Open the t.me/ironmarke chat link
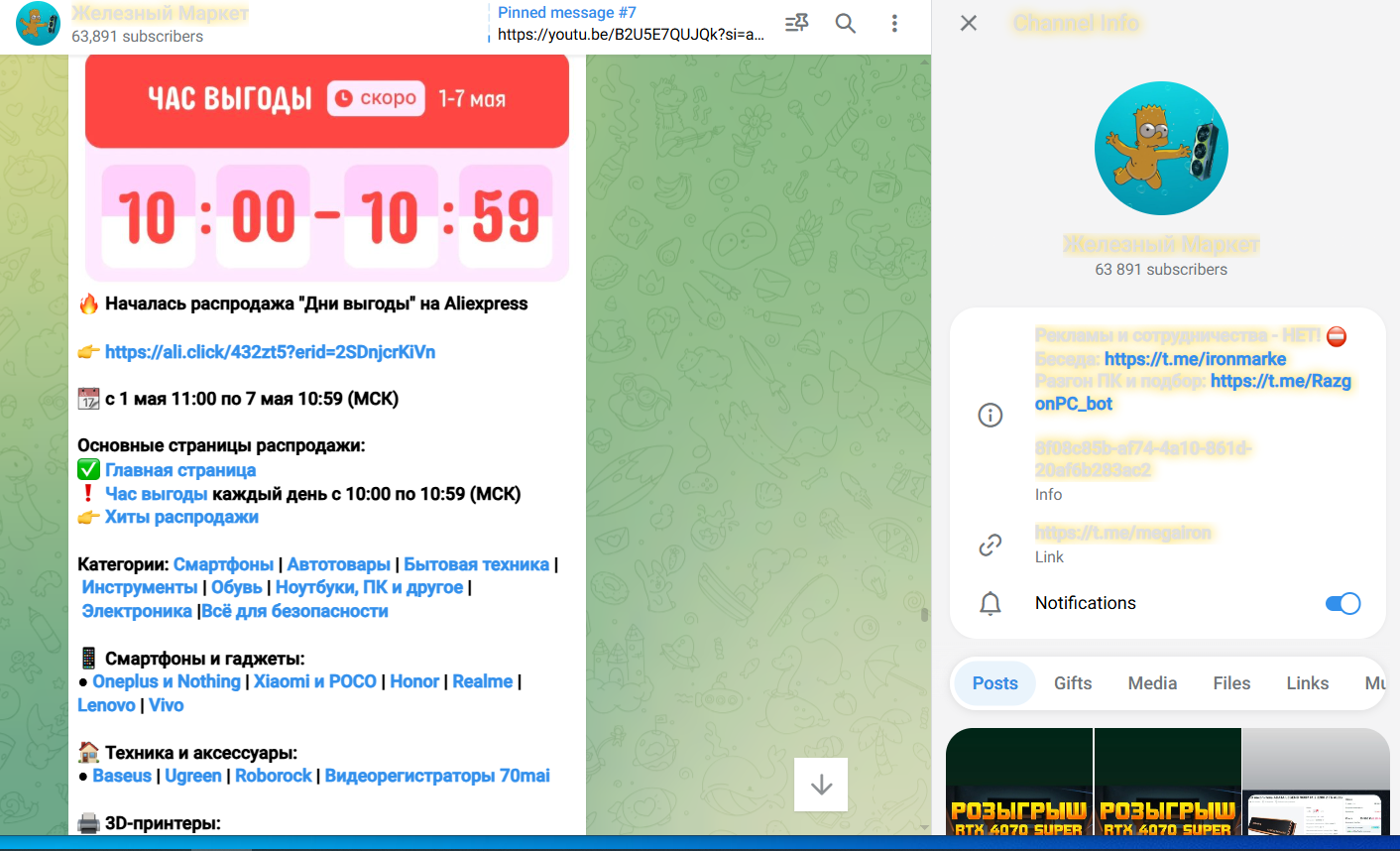 point(1195,359)
